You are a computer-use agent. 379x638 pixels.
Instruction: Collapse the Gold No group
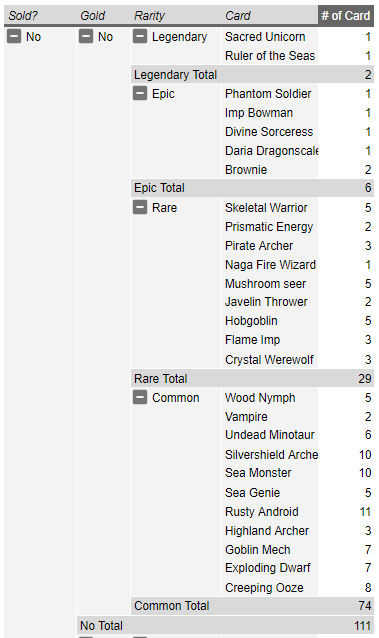click(x=86, y=37)
